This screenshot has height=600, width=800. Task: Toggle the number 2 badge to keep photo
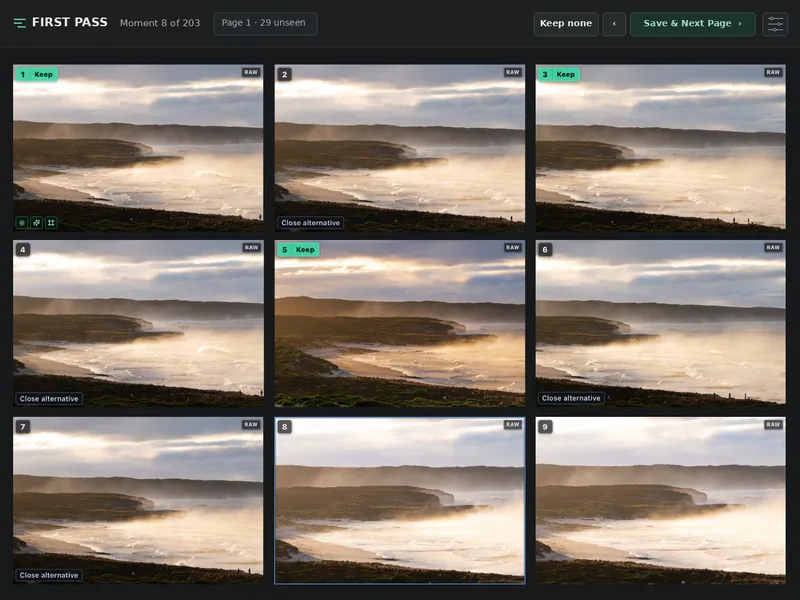tap(285, 74)
